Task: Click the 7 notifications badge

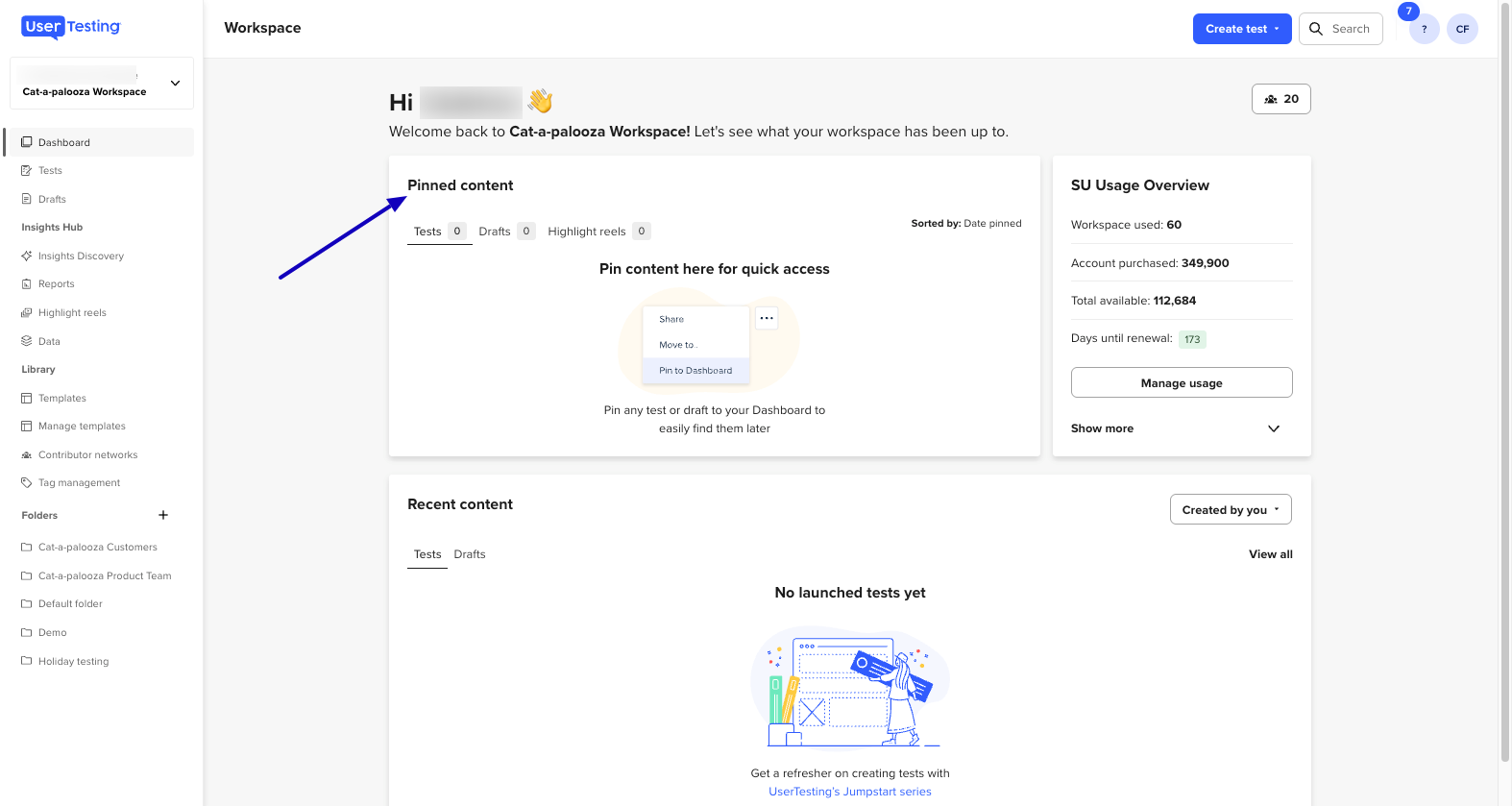Action: 1408,12
